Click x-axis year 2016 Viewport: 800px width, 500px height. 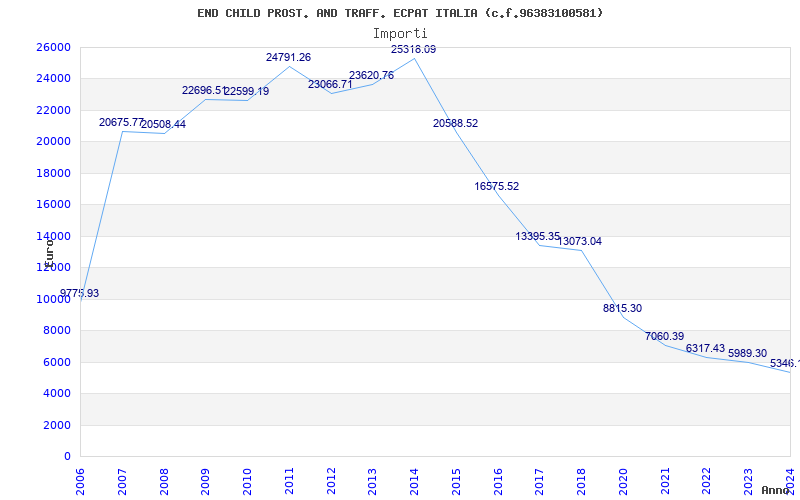click(498, 482)
